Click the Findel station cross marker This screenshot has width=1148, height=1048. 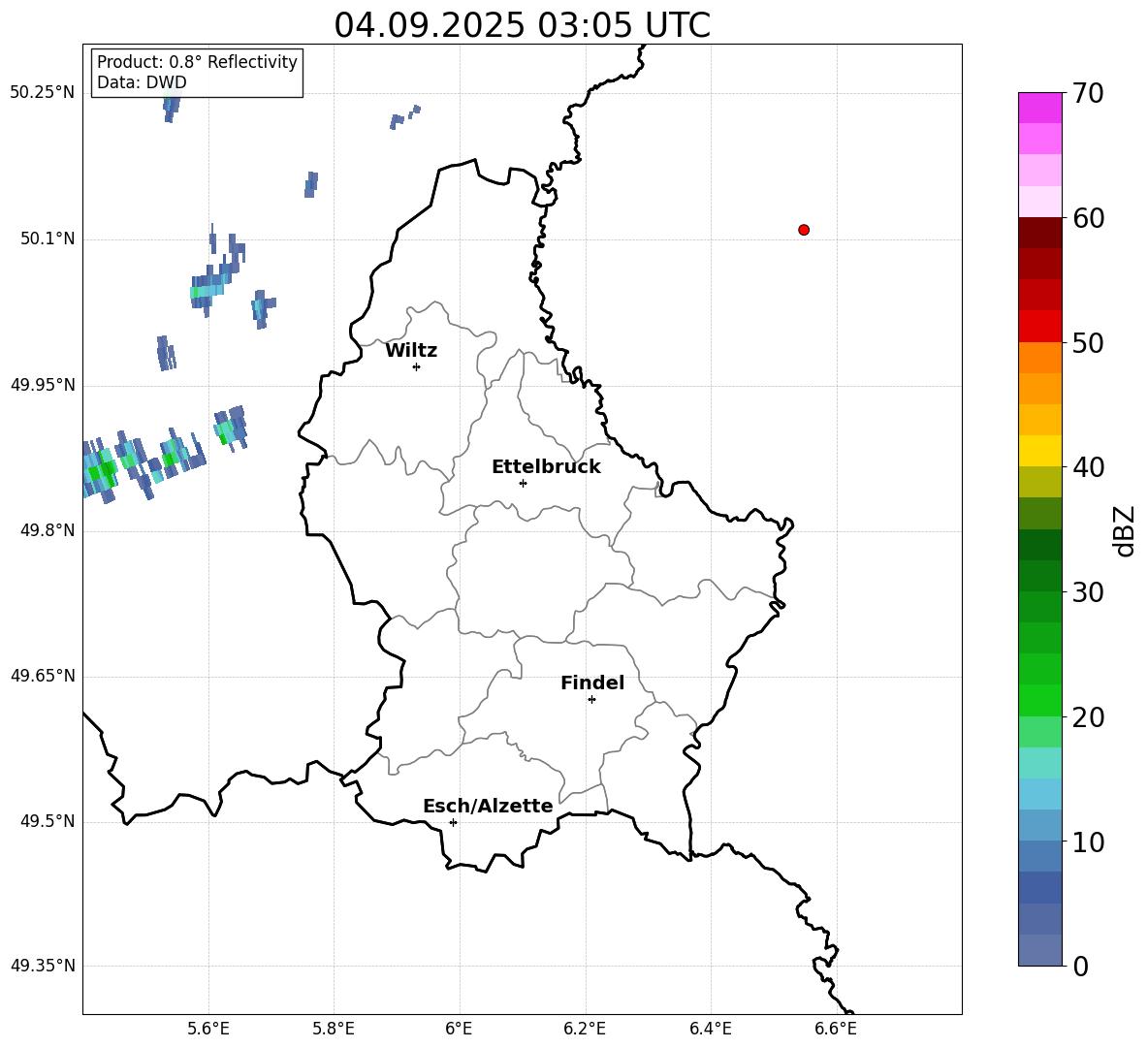(x=591, y=700)
